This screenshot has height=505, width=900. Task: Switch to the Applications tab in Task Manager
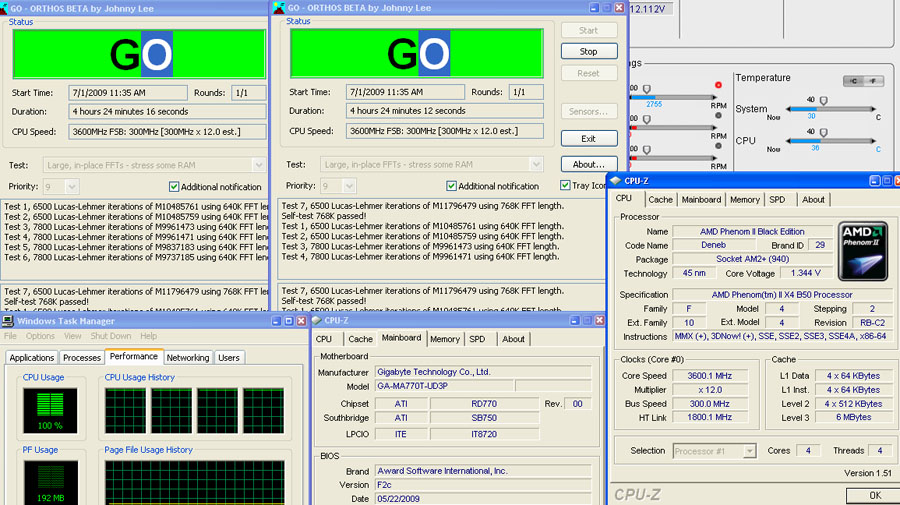[x=32, y=358]
